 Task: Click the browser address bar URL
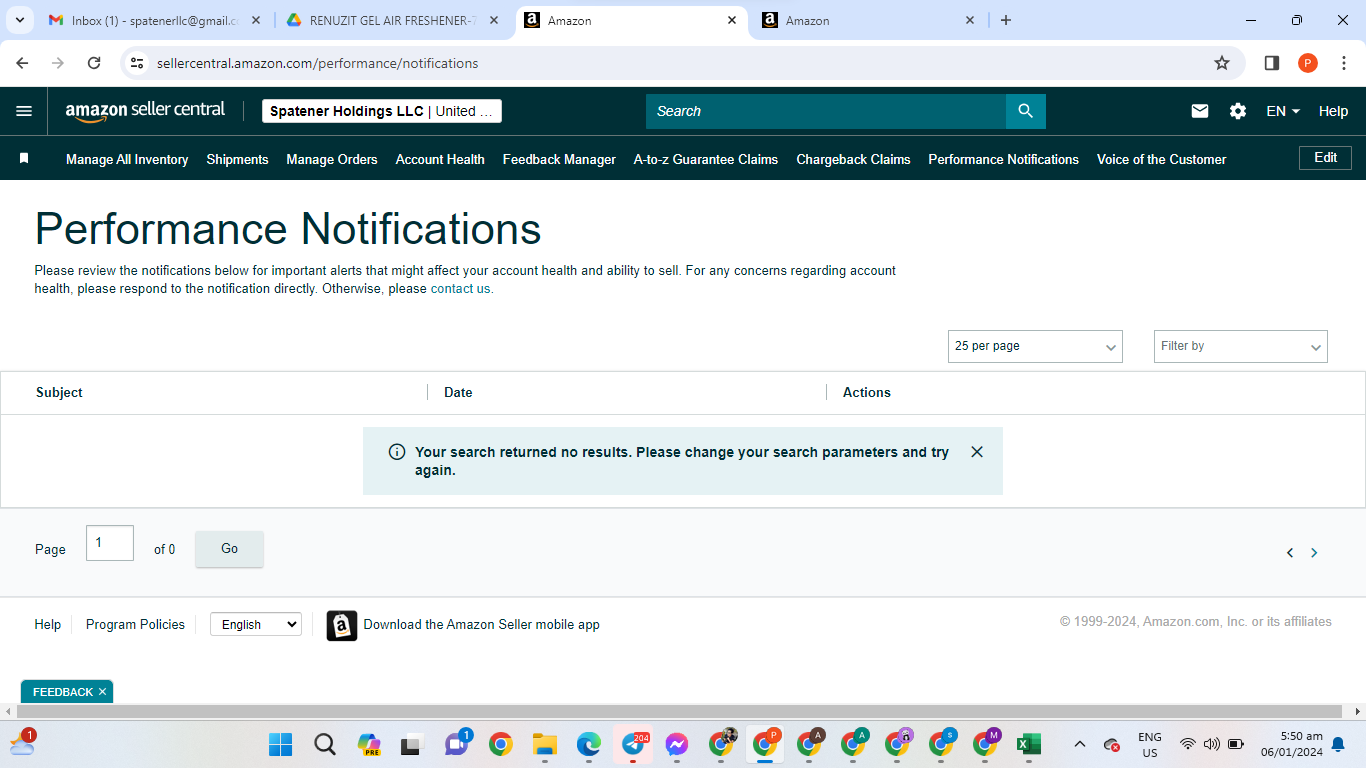point(317,63)
